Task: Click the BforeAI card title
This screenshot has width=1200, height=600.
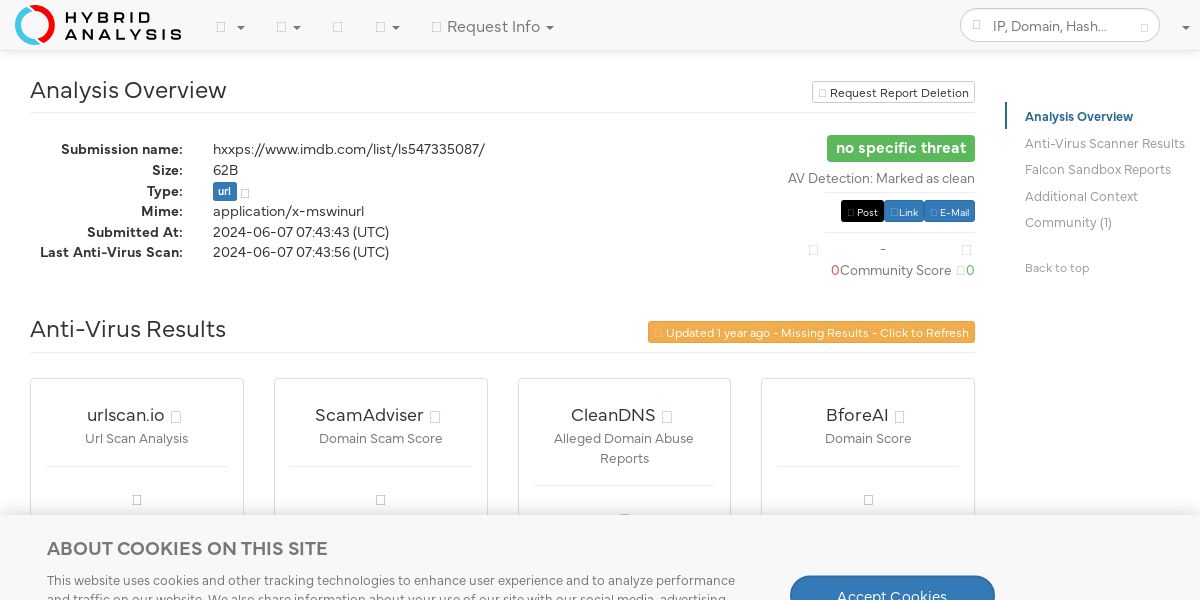Action: tap(857, 415)
